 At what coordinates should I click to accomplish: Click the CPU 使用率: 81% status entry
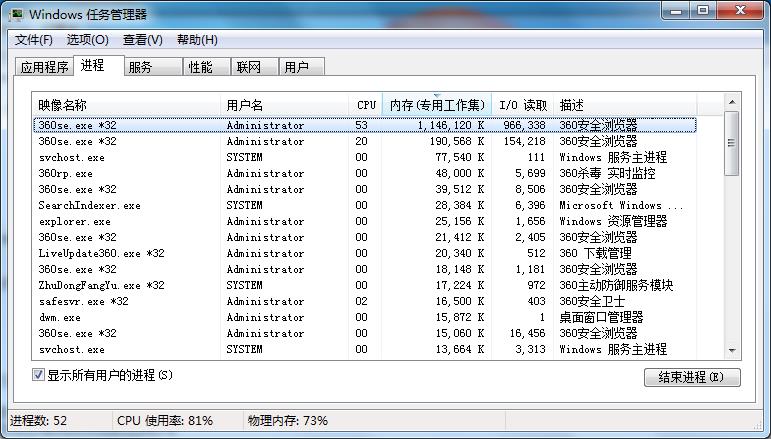click(x=165, y=421)
